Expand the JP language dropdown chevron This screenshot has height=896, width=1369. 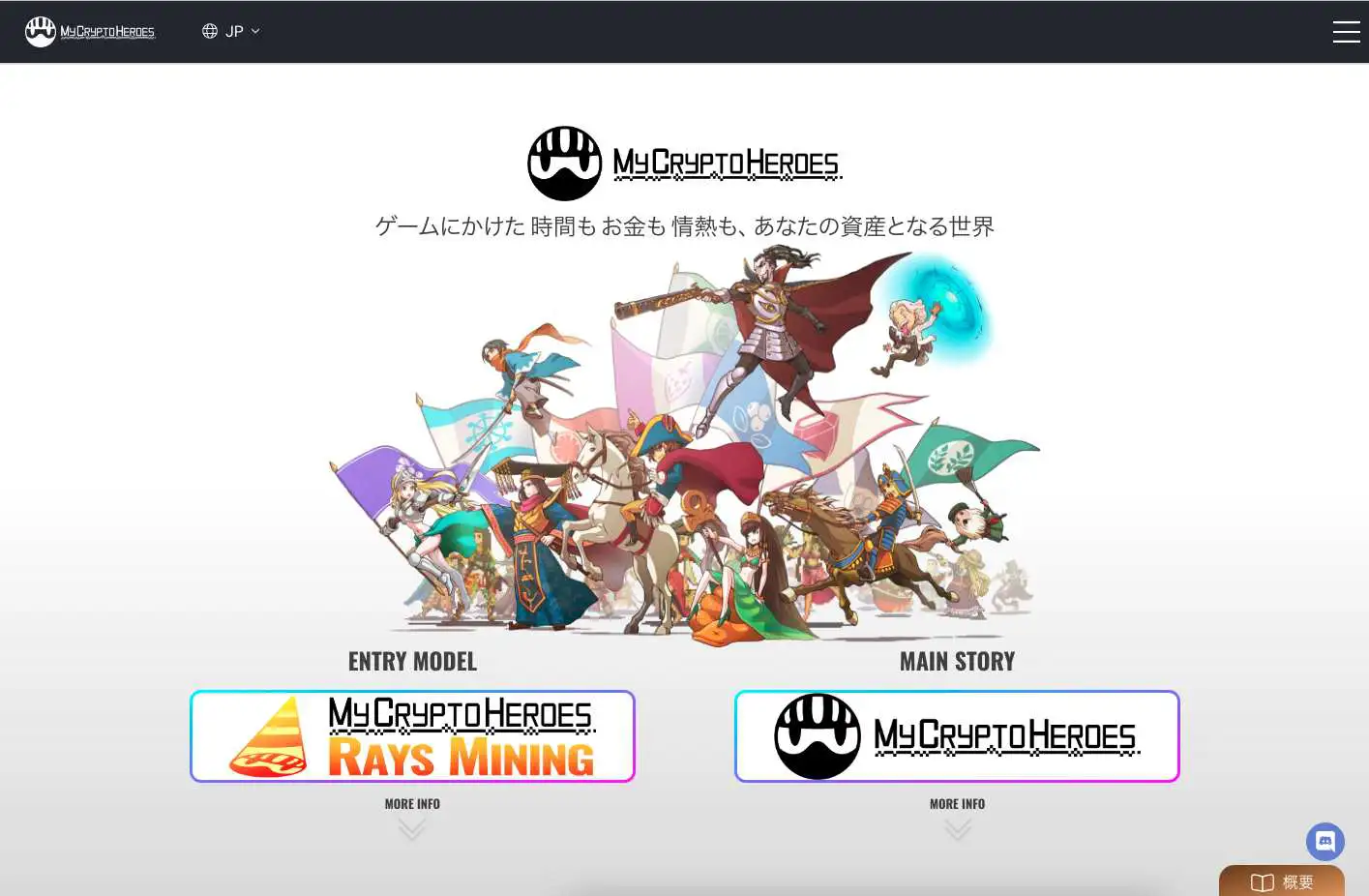(255, 31)
